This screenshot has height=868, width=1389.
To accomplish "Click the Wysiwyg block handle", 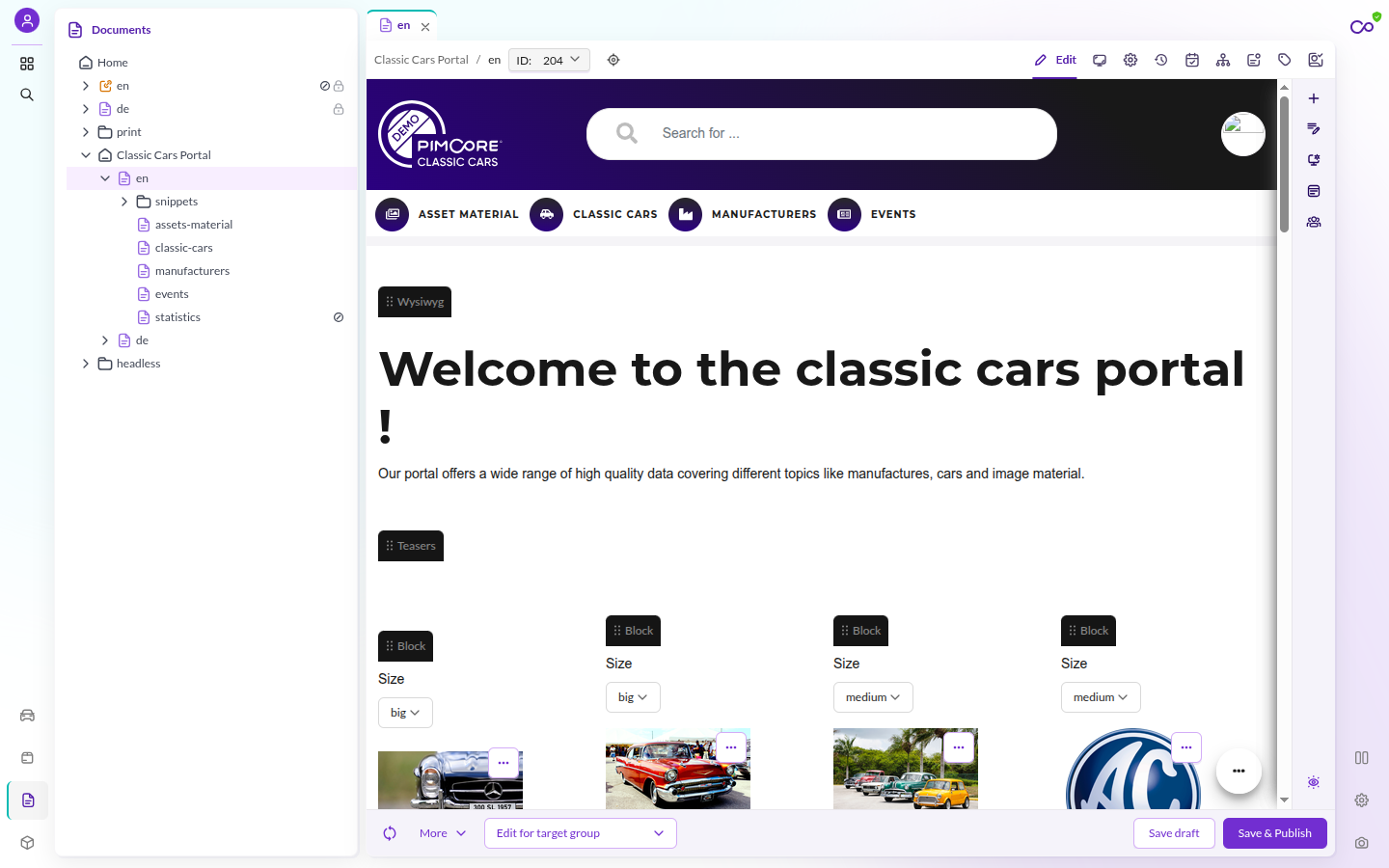I will click(x=415, y=302).
